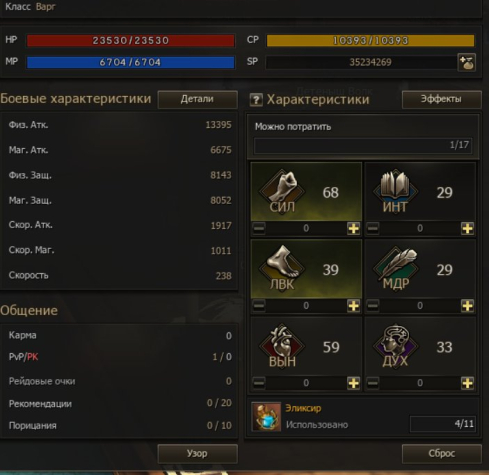Add a point to ЛВК
The image size is (489, 475).
[x=354, y=306]
